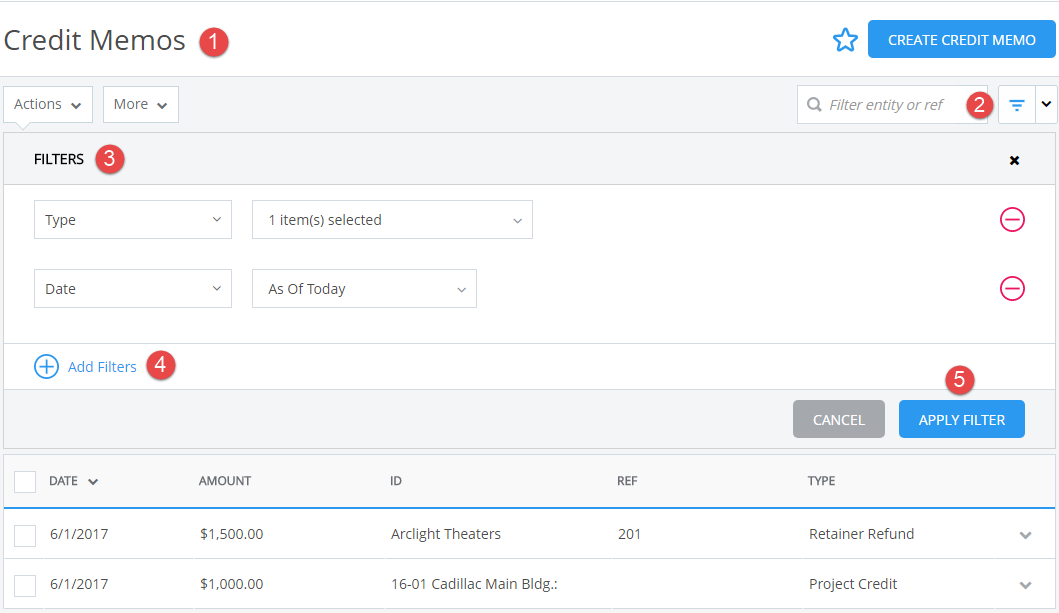Check the 16-01 Cadillac Main Bldg row checkbox
Viewport: 1059px width, 613px height.
pyautogui.click(x=25, y=585)
